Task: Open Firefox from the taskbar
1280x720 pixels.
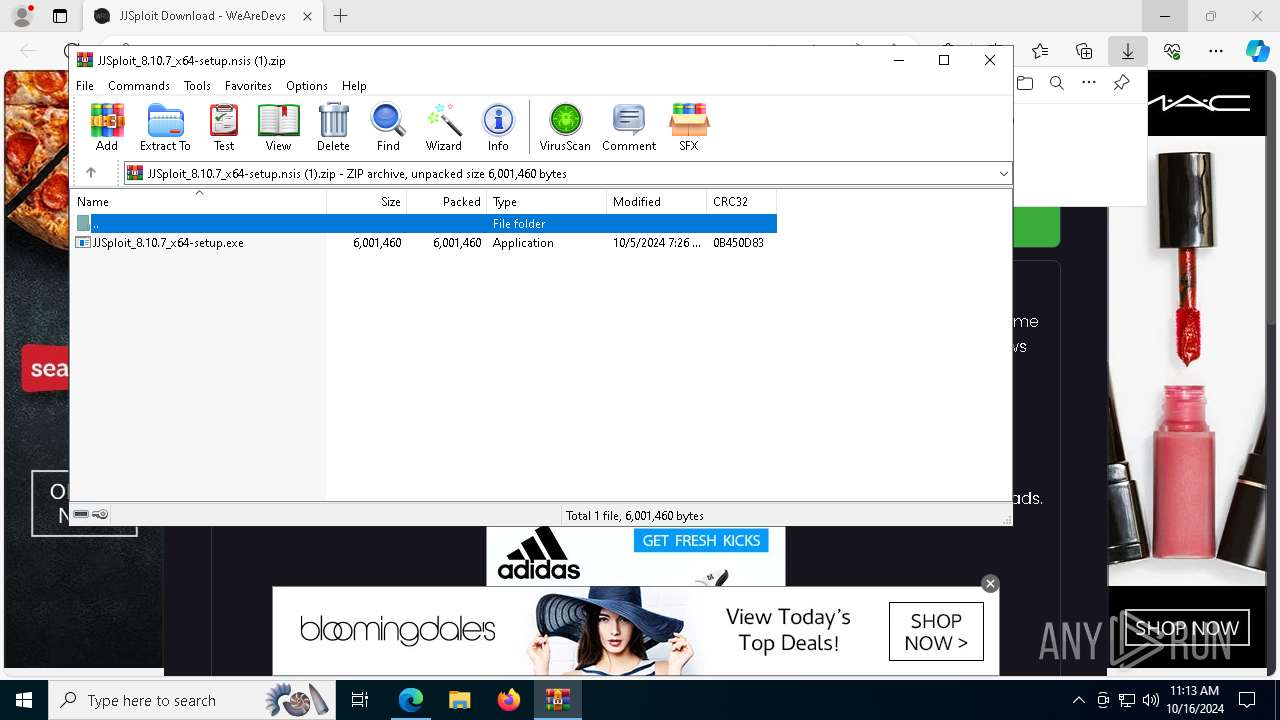Action: coord(509,700)
